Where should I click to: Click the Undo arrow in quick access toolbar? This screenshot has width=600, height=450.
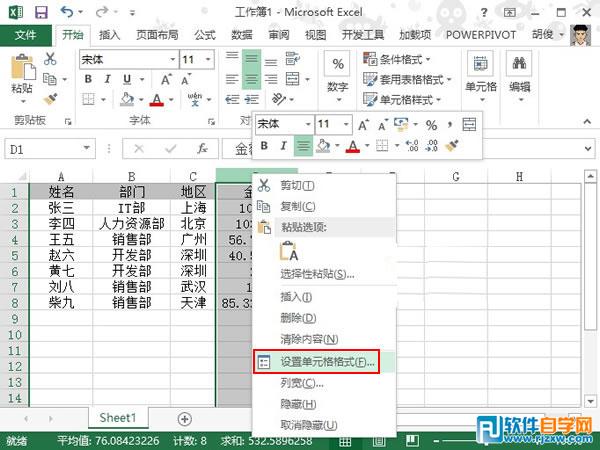[x=67, y=12]
